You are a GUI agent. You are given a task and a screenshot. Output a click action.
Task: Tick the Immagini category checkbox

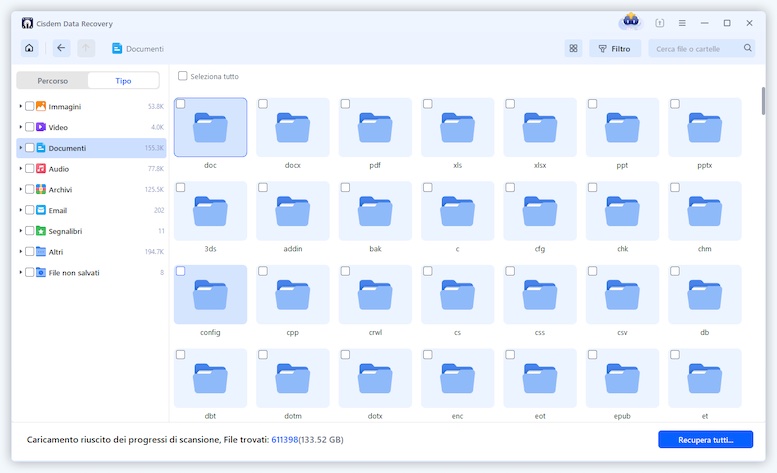point(29,106)
